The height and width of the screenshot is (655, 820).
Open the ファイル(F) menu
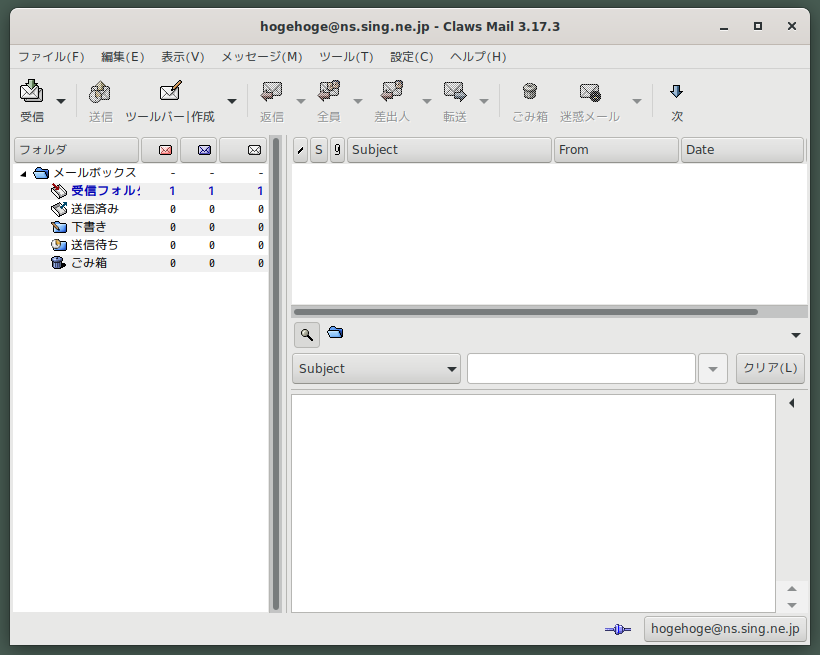[x=51, y=57]
